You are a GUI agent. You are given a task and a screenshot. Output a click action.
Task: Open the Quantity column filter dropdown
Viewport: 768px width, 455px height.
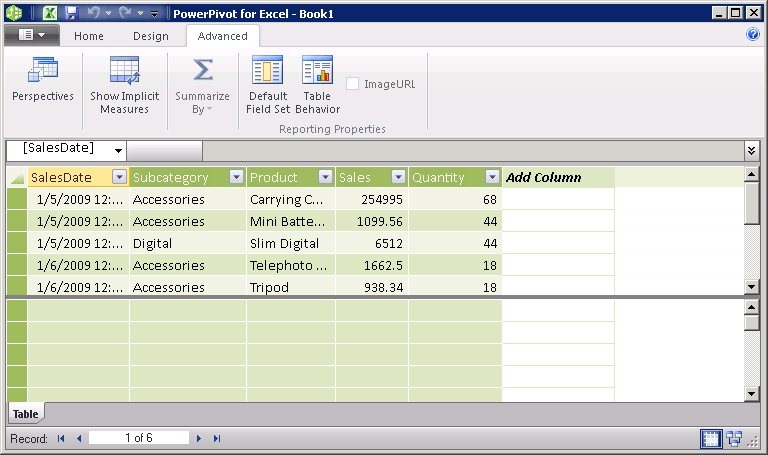tap(492, 177)
